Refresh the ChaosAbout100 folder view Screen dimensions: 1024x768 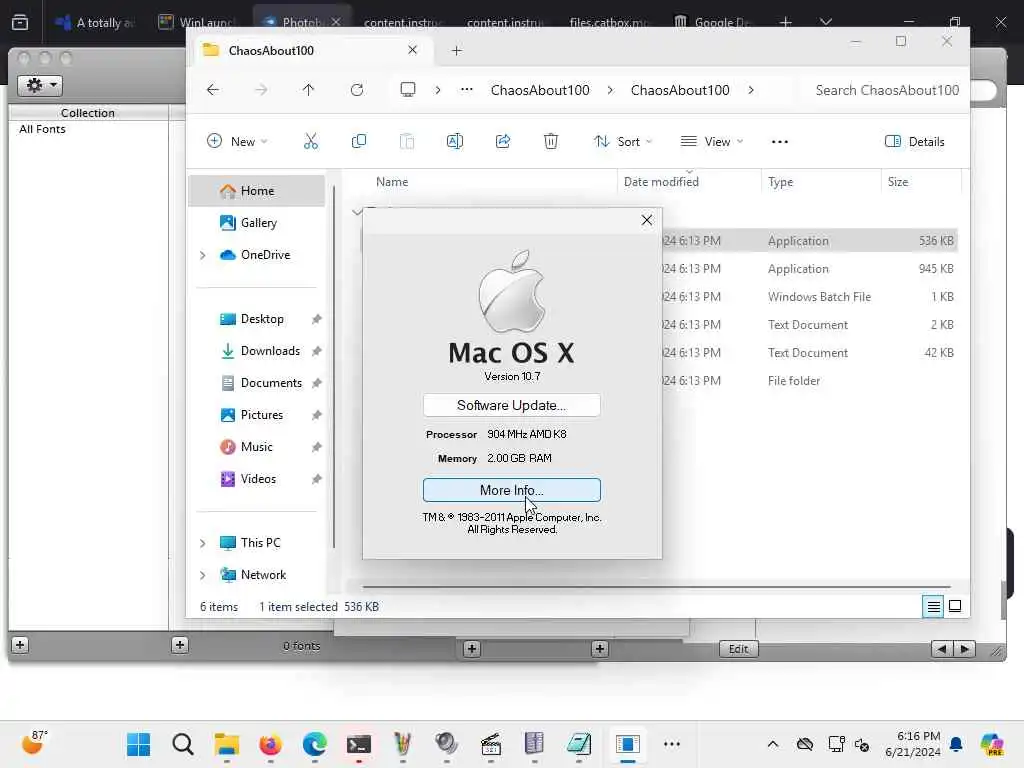357,90
